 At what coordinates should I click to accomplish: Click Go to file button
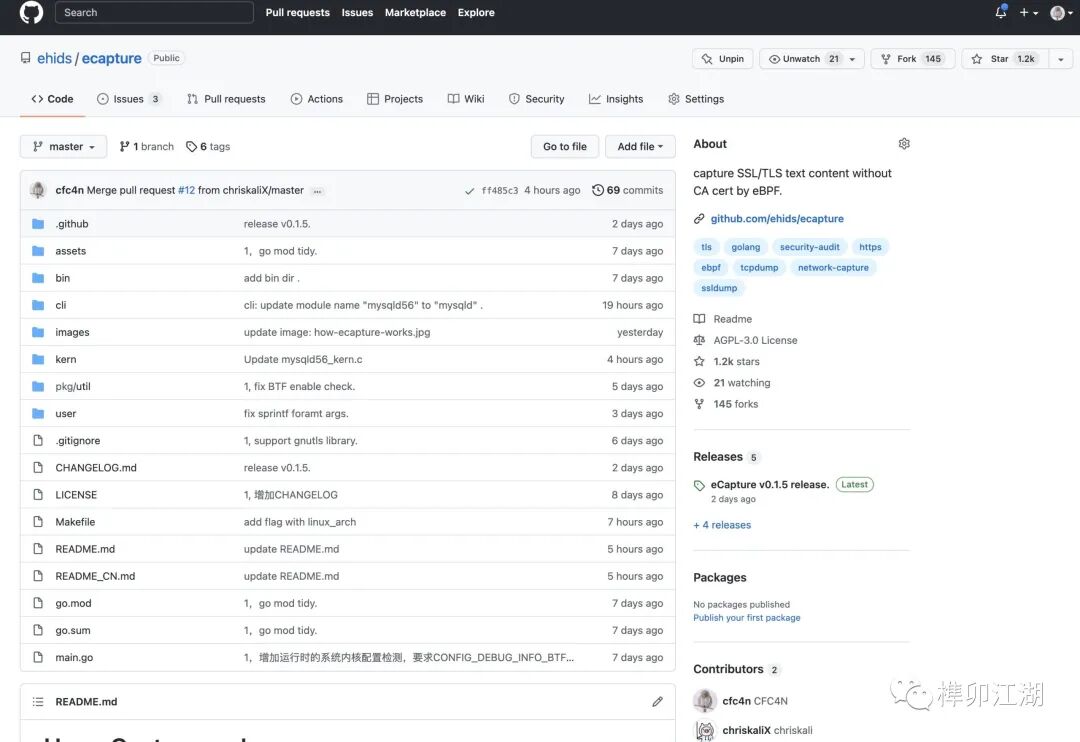point(565,147)
